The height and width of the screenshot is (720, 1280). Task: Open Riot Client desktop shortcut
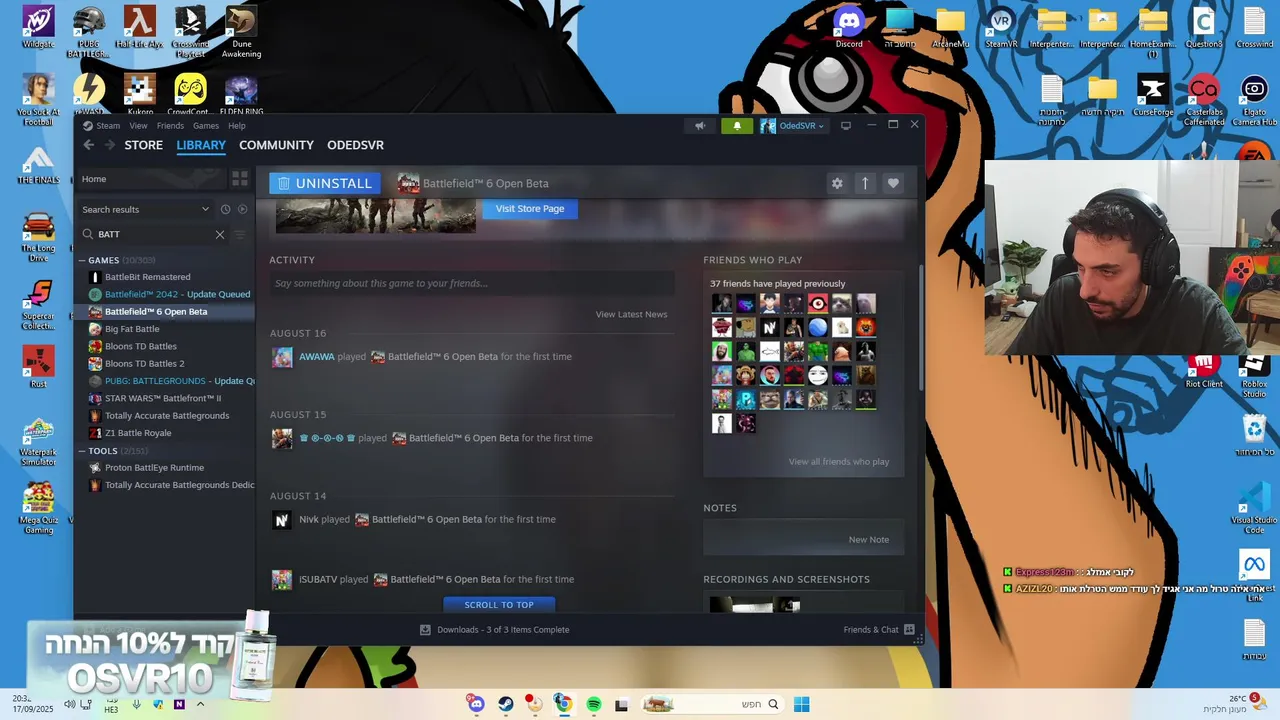(x=1204, y=369)
